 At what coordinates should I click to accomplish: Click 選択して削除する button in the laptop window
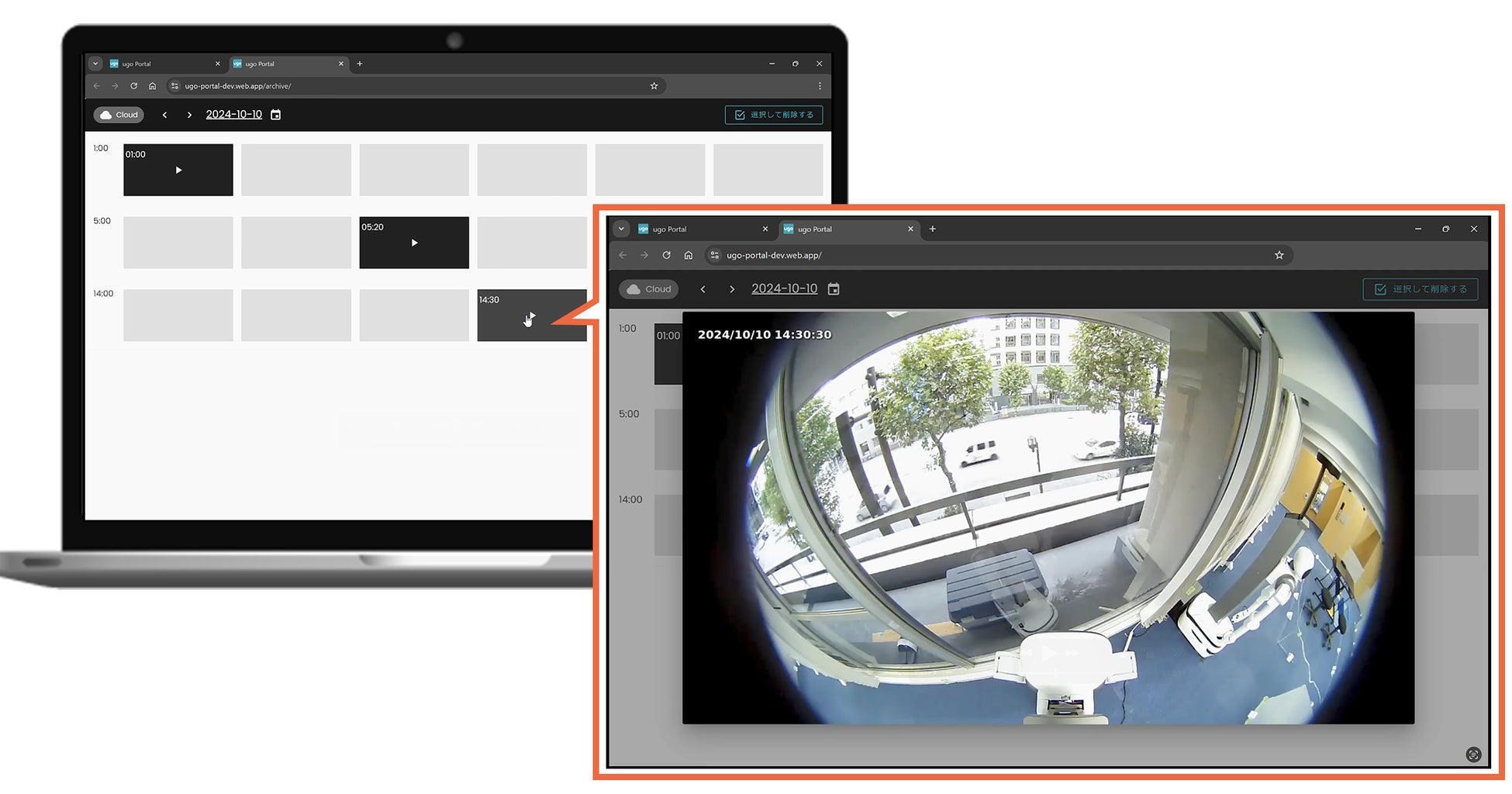[774, 115]
